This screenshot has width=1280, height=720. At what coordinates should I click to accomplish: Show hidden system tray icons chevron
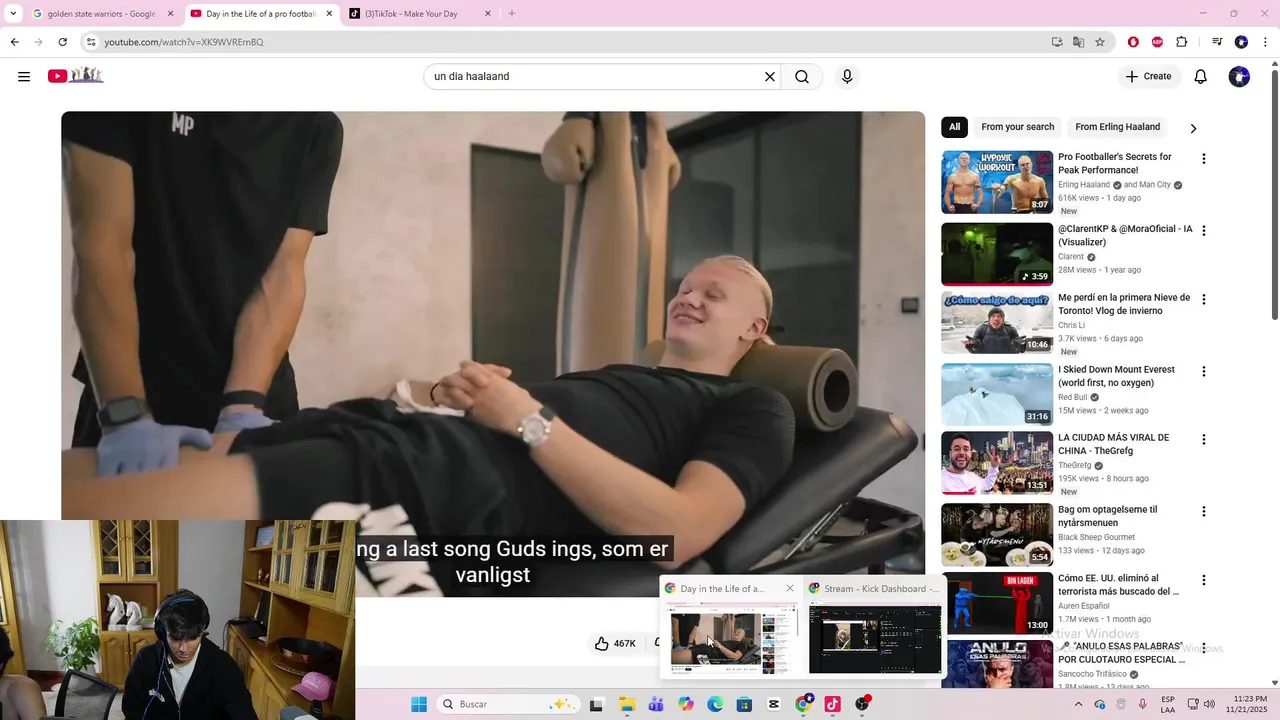point(1078,704)
